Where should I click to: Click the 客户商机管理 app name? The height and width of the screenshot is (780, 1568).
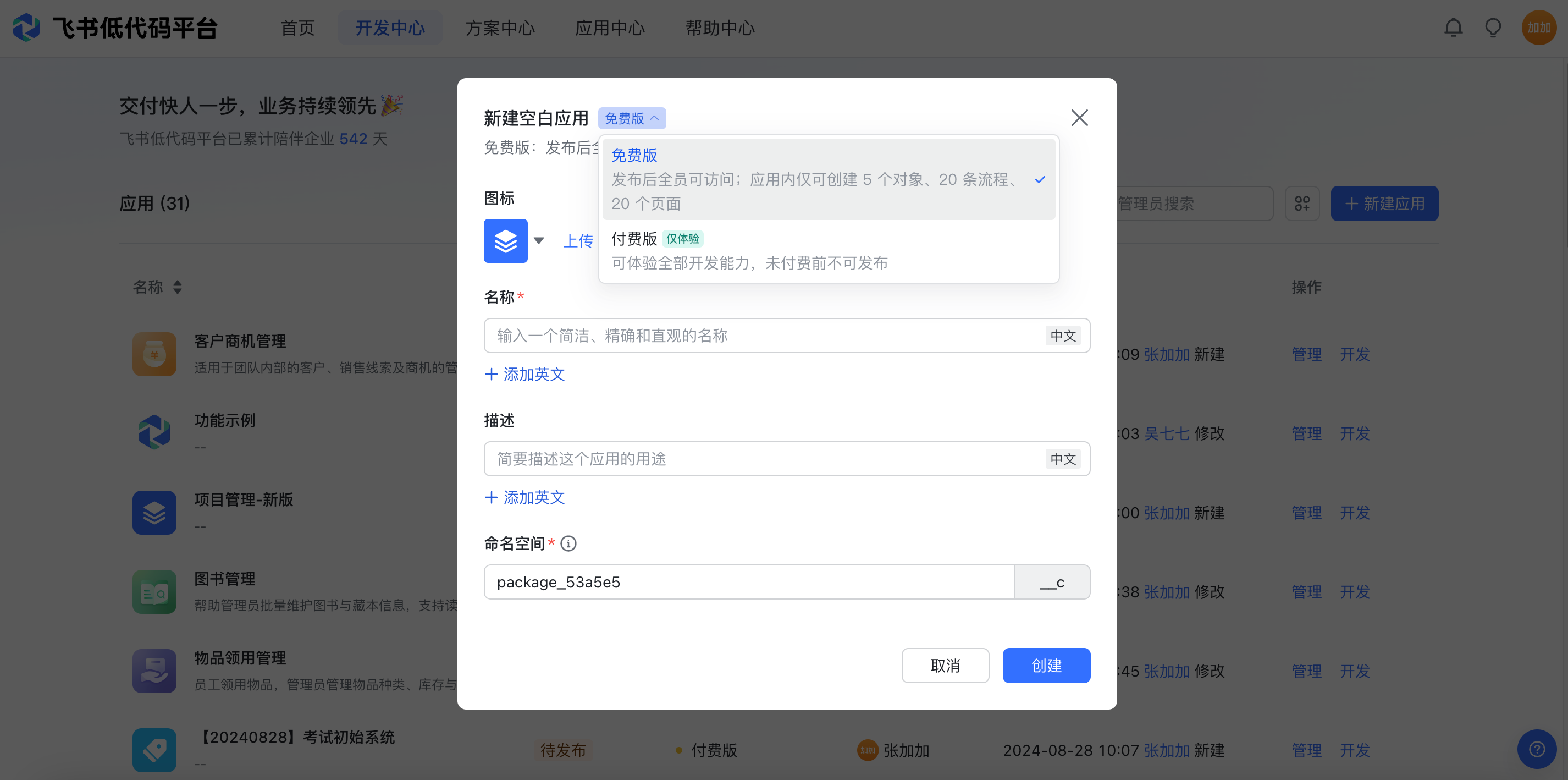[240, 341]
